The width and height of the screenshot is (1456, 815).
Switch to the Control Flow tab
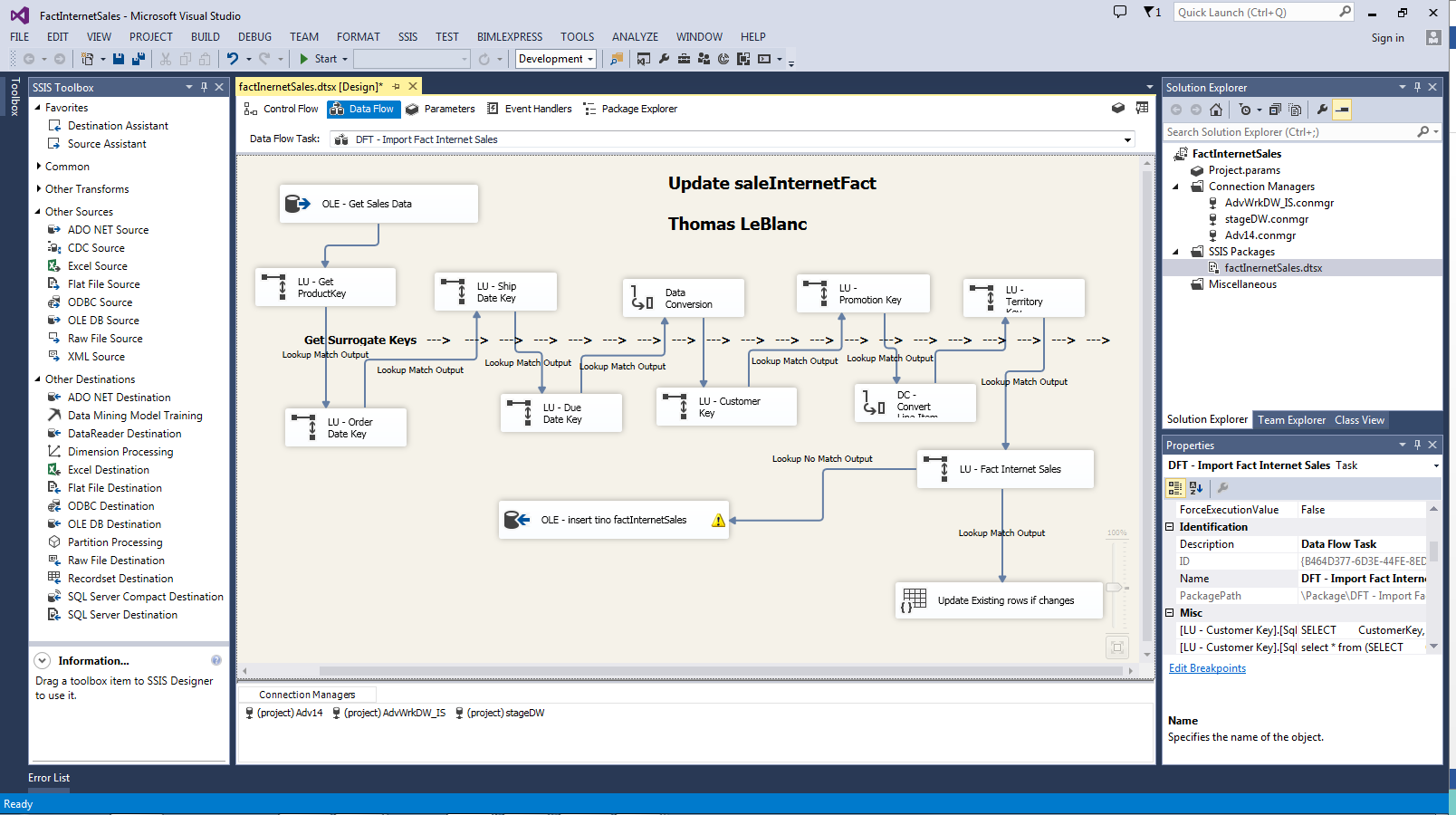click(x=281, y=109)
